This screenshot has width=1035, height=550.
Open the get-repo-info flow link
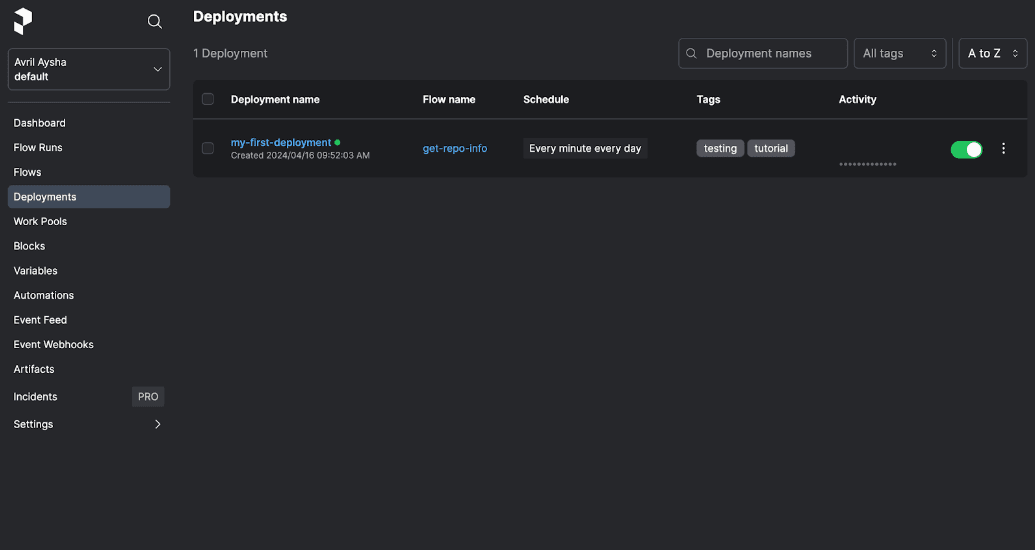pyautogui.click(x=455, y=148)
